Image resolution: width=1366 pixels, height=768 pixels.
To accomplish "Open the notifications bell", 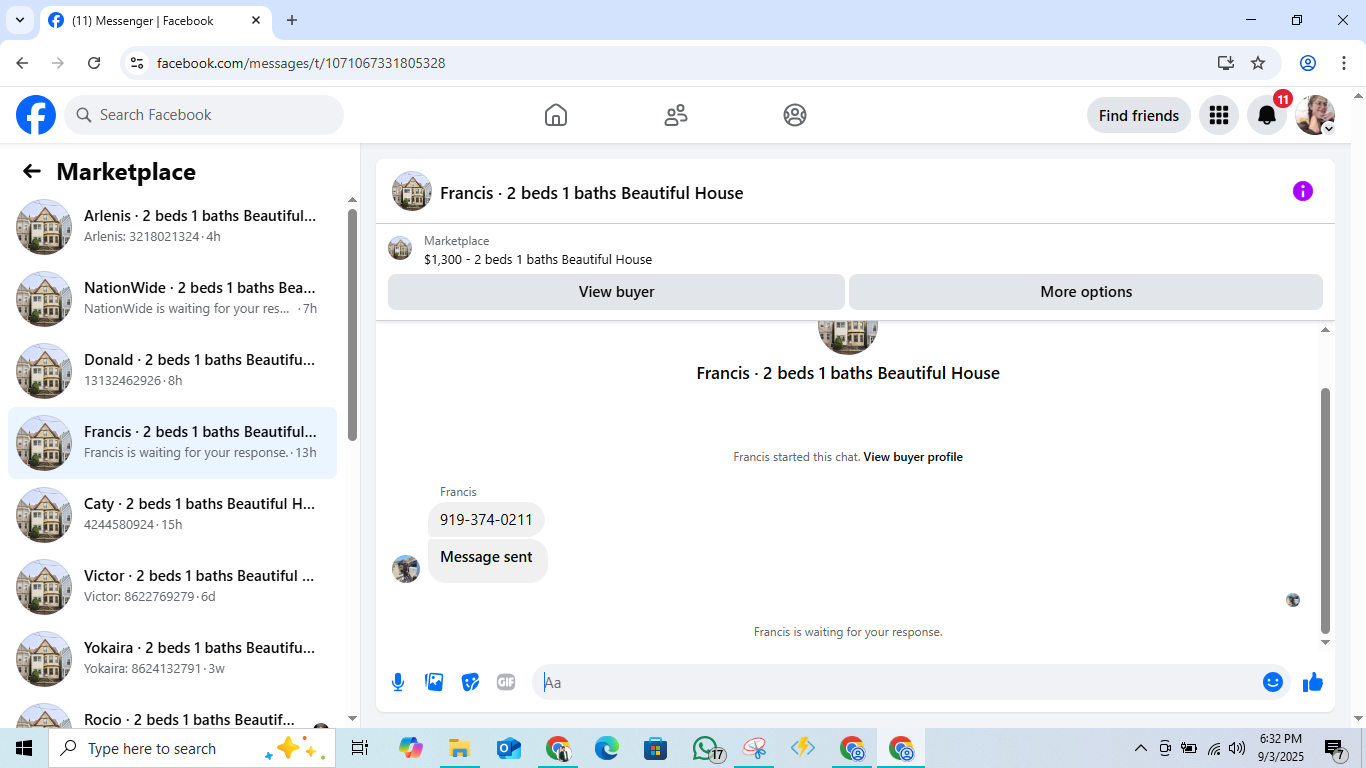I will 1267,115.
